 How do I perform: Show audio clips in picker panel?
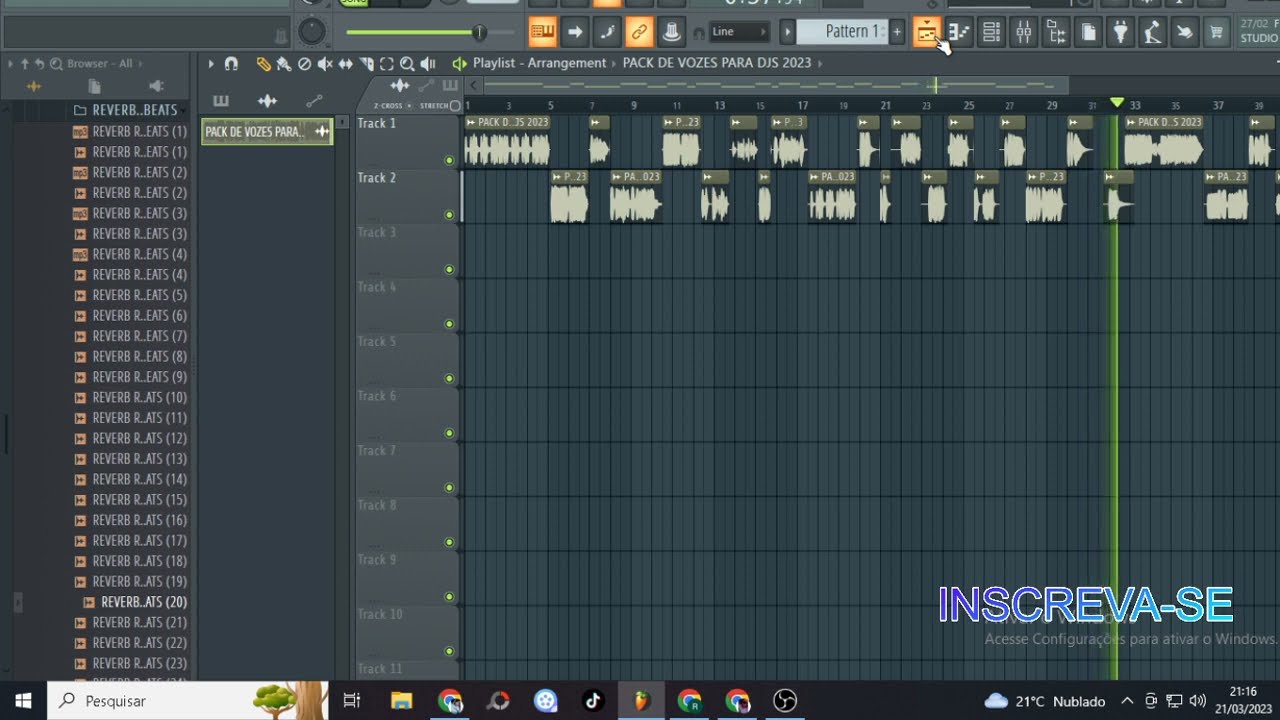point(267,101)
